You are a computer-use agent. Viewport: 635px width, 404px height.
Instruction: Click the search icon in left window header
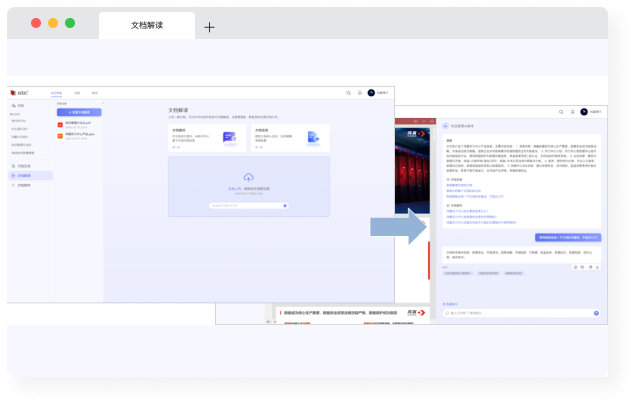click(349, 92)
